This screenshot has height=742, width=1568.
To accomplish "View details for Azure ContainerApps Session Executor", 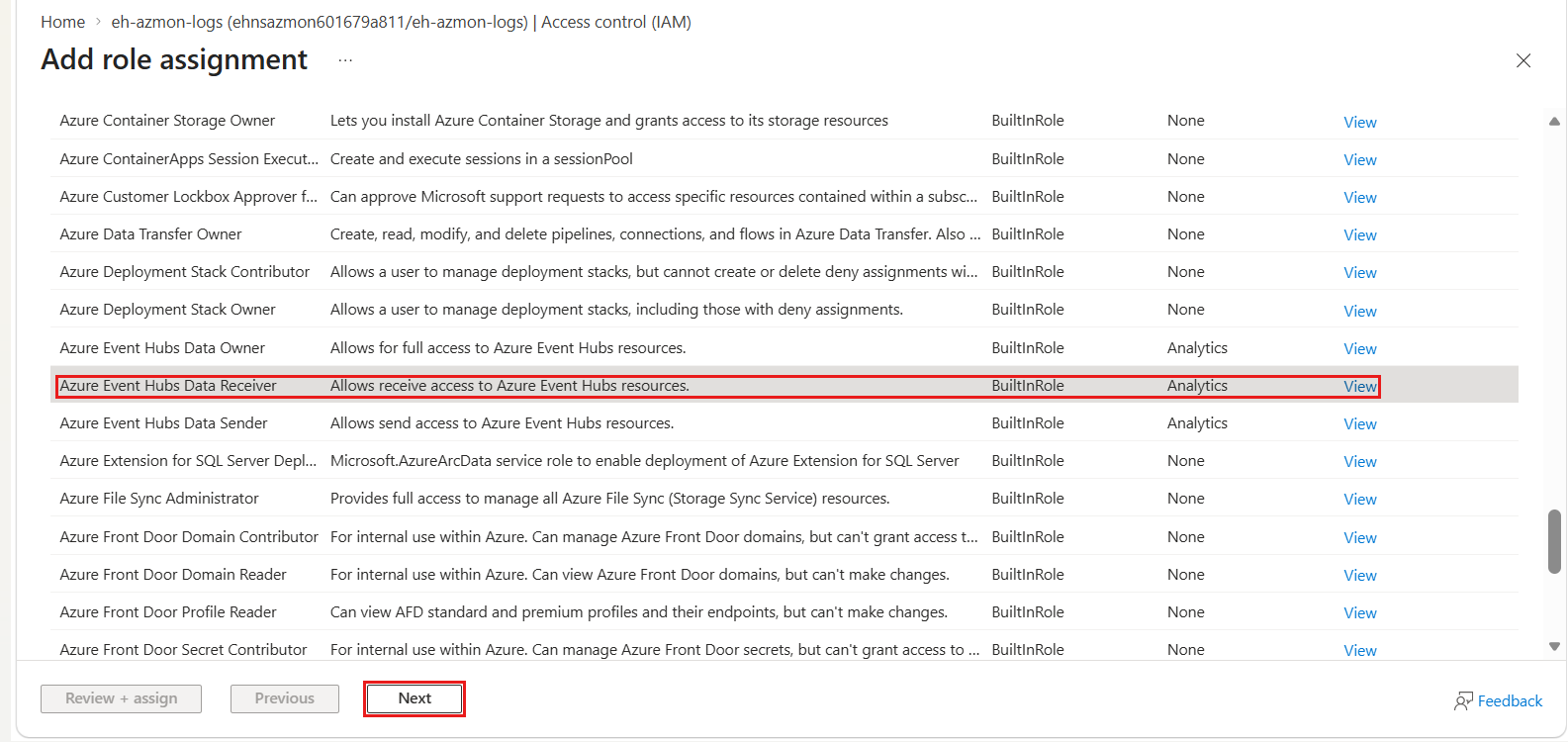I will click(1359, 159).
